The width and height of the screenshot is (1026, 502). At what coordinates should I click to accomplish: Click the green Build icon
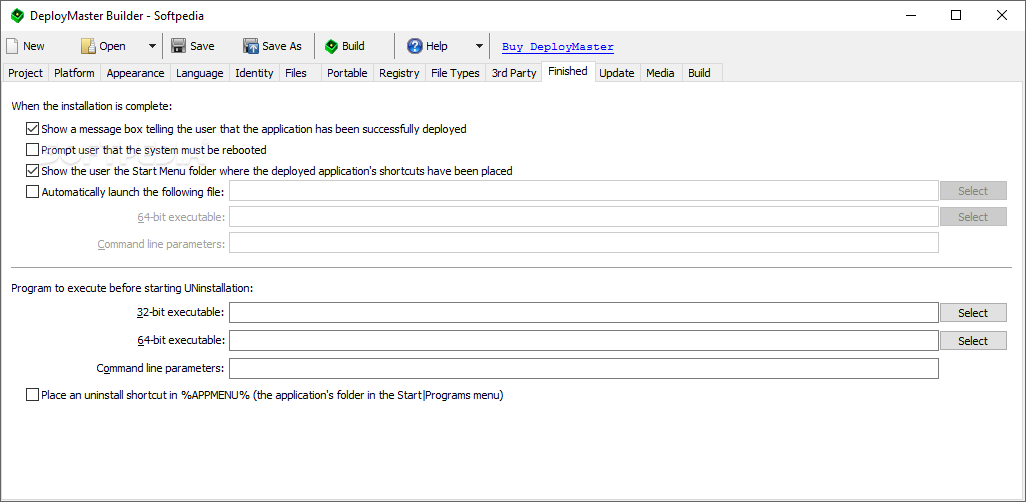(331, 46)
